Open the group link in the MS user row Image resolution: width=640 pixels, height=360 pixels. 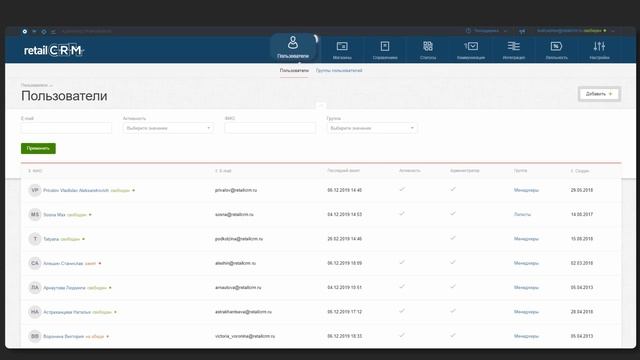pyautogui.click(x=522, y=214)
